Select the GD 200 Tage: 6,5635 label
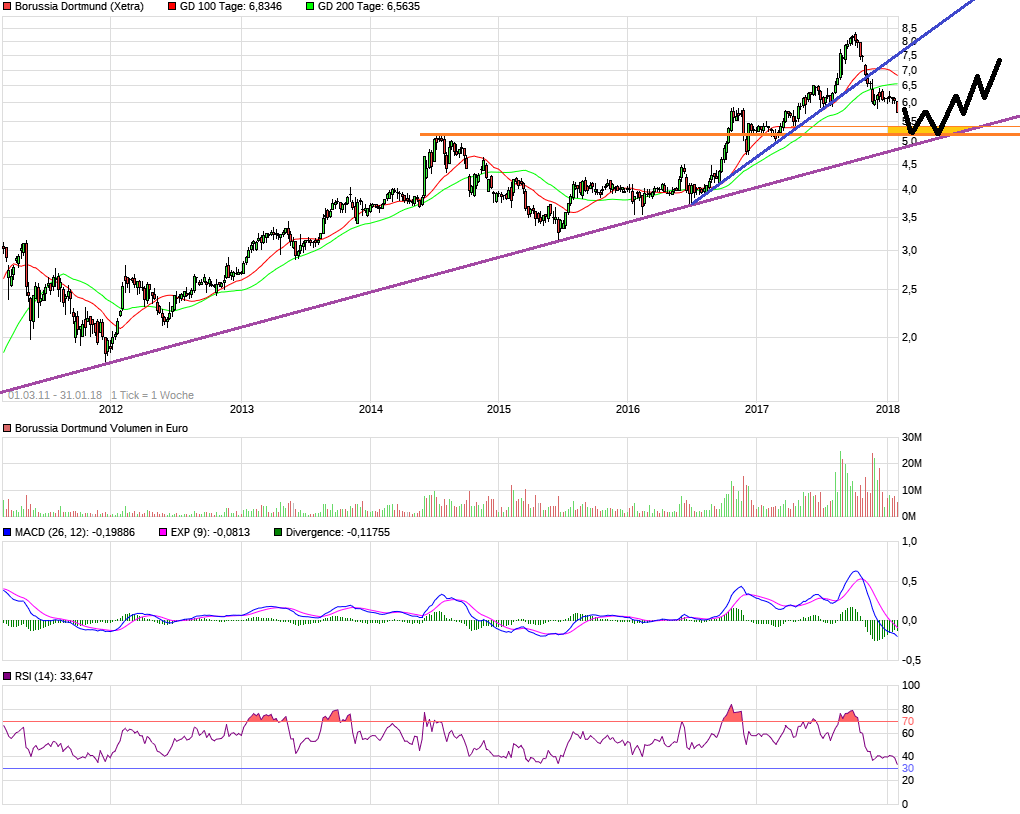This screenshot has height=814, width=1020. 369,7
